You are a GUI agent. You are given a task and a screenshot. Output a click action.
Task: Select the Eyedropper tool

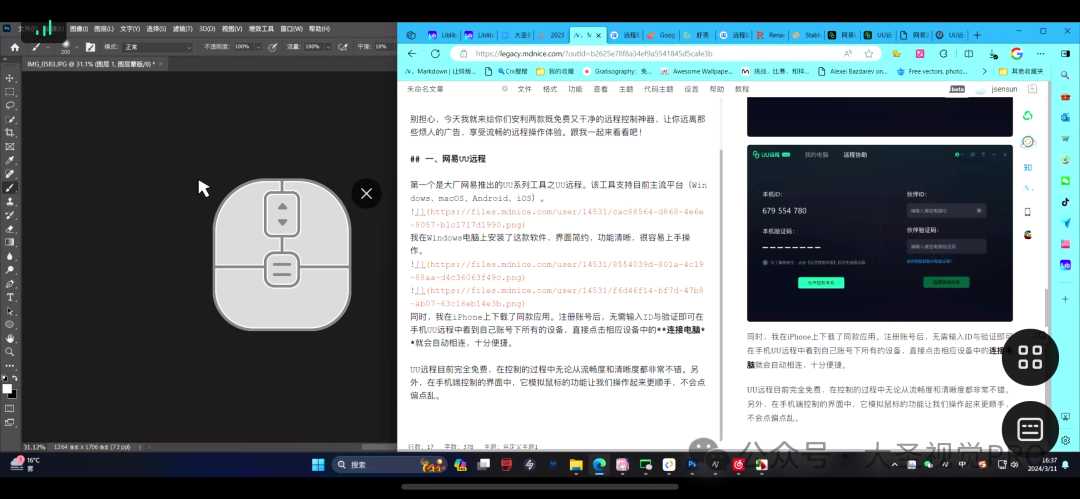pos(10,160)
